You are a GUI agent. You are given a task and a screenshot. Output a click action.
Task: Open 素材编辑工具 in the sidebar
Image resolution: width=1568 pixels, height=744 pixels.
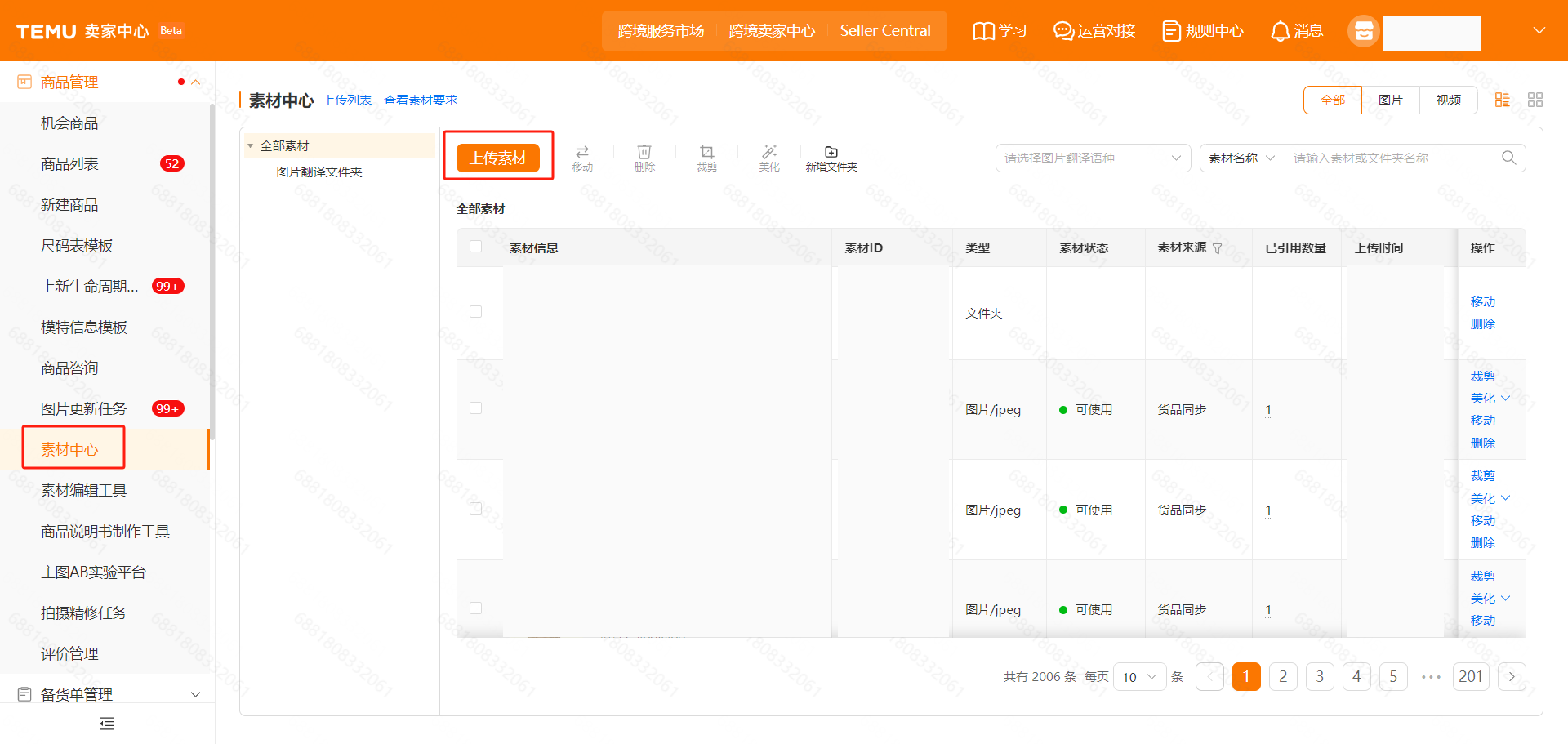84,490
